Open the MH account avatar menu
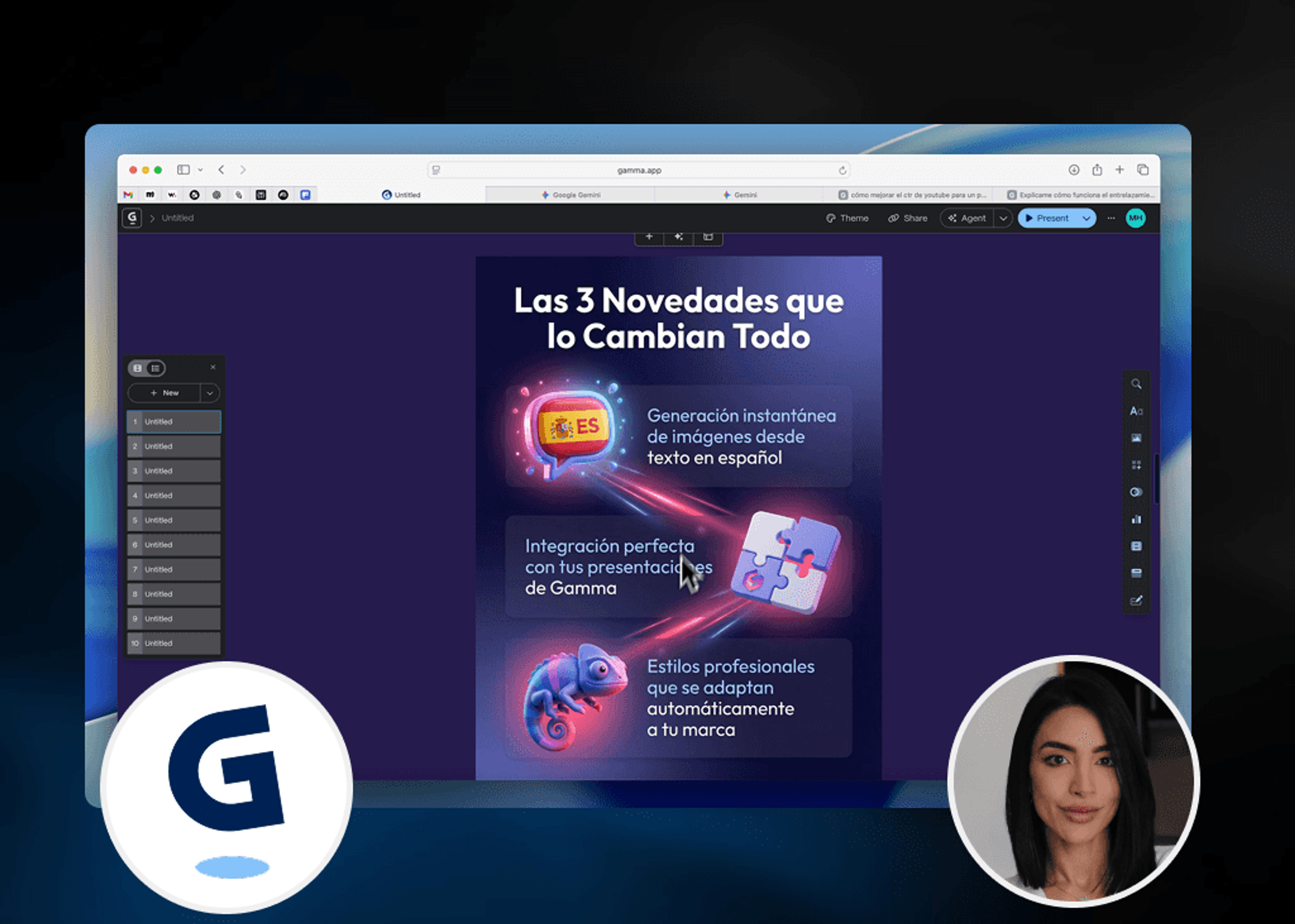The width and height of the screenshot is (1295, 924). point(1135,218)
